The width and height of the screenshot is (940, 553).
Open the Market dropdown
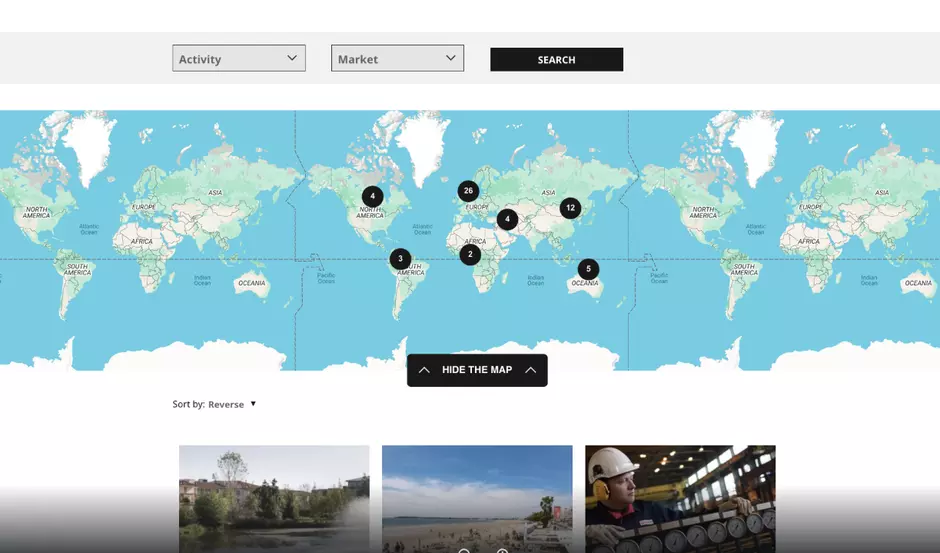397,58
